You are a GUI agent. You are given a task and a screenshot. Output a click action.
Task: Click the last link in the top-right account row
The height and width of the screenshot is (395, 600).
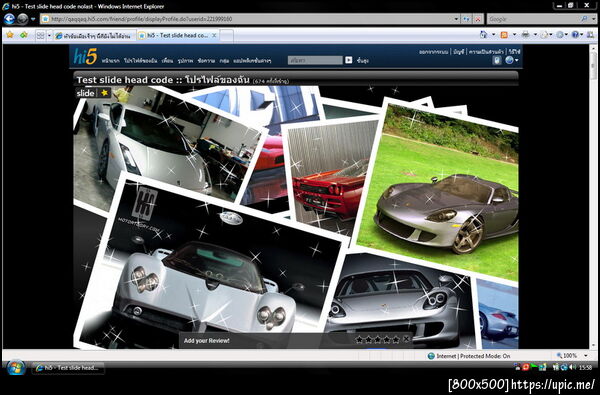(x=514, y=51)
